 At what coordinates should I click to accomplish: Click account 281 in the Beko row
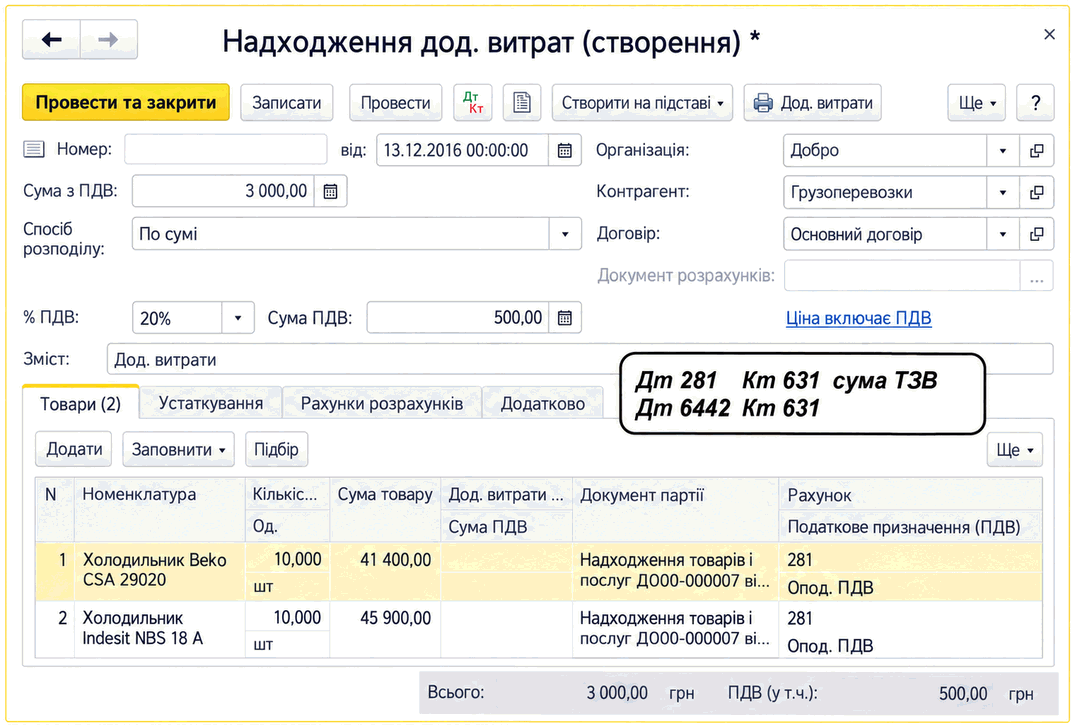pos(910,560)
